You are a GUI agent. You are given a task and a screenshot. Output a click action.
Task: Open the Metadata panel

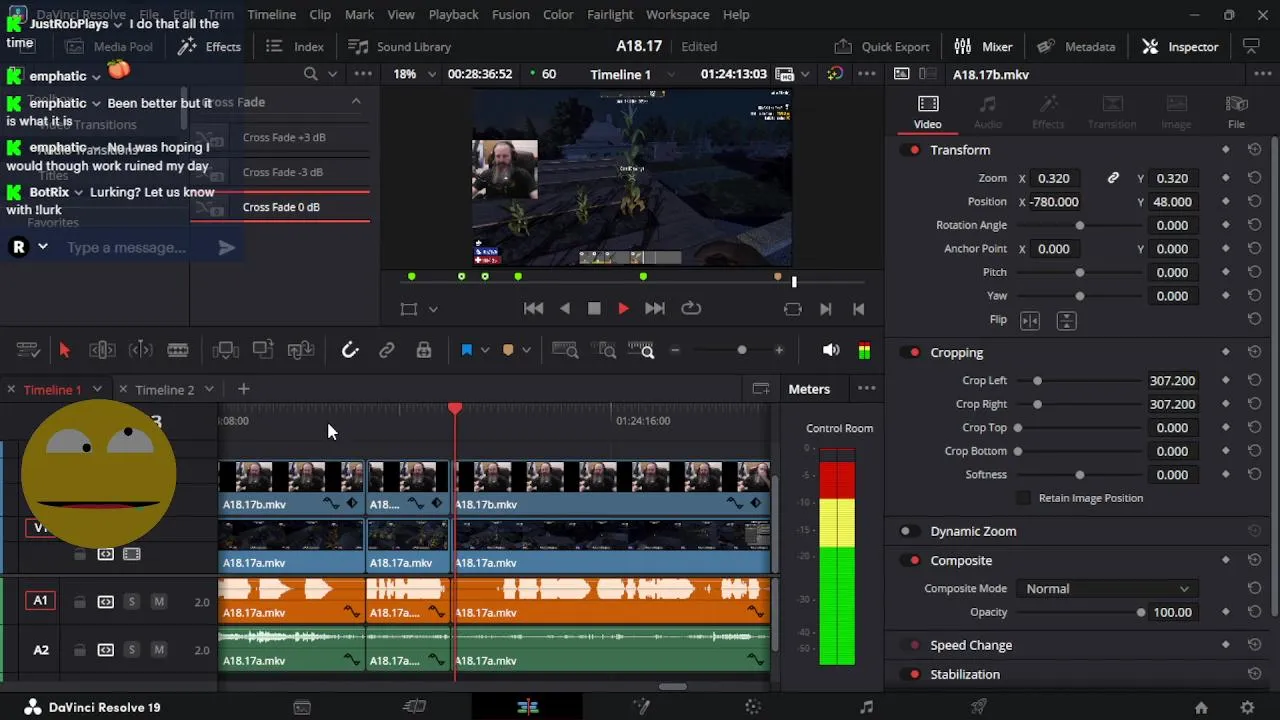tap(1076, 47)
